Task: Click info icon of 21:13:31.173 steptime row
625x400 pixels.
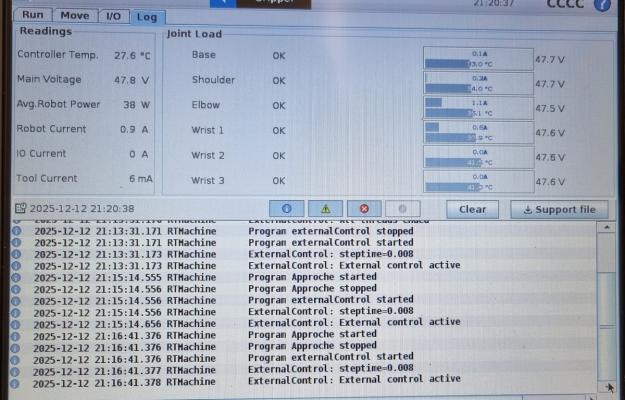Action: 16,254
